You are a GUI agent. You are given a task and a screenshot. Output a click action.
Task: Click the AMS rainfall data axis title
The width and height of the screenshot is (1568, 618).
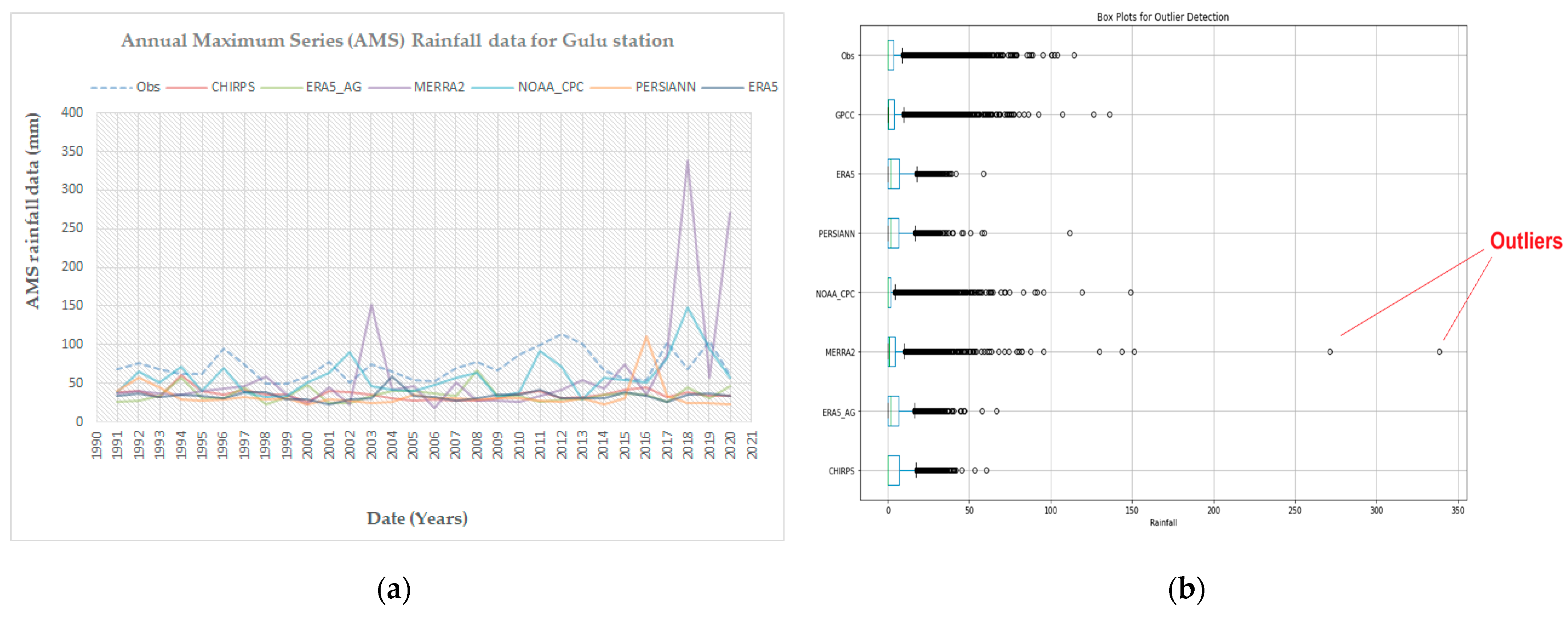[x=32, y=210]
